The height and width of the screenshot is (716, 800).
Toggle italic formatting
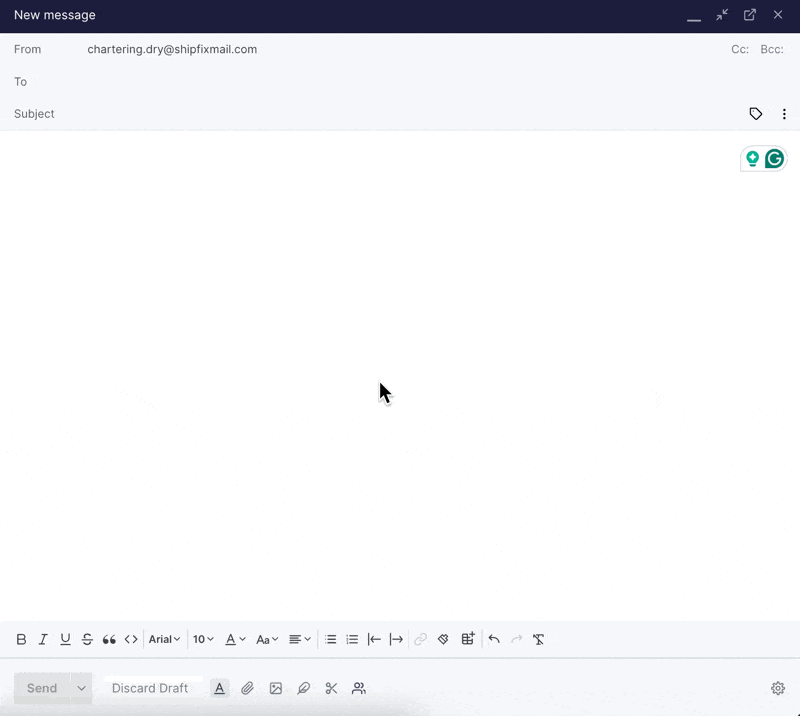tap(43, 639)
